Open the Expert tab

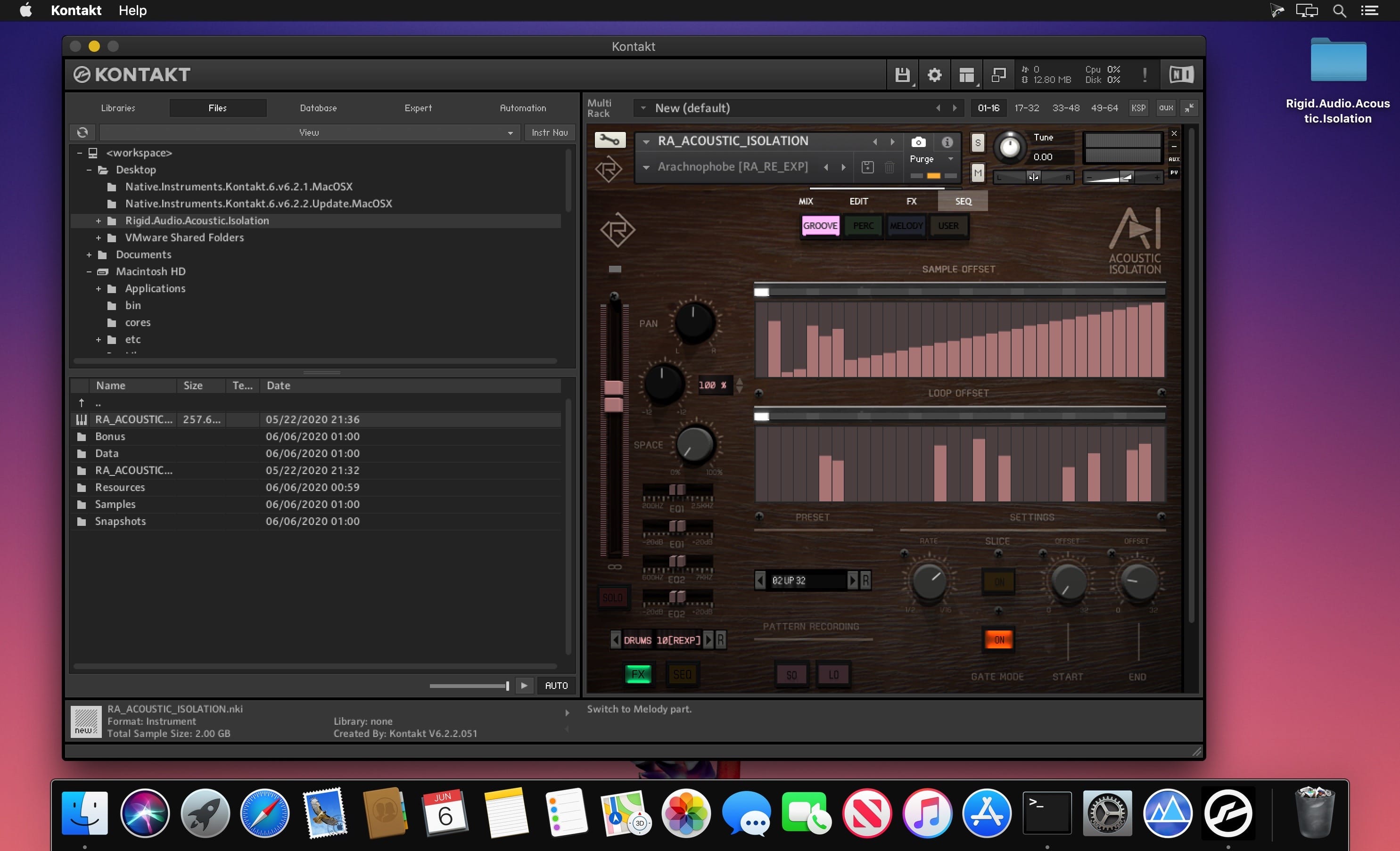click(x=418, y=107)
